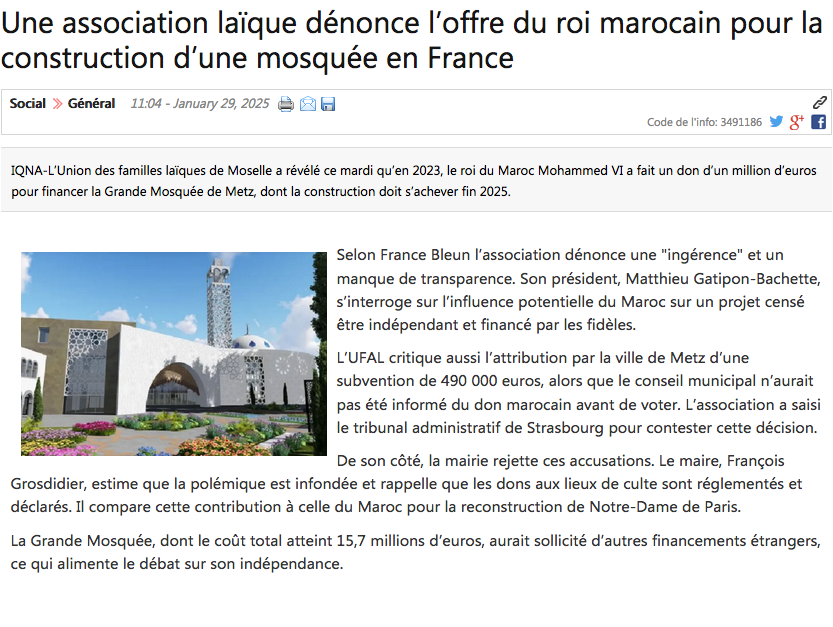Print the article using the printer icon
Image resolution: width=833 pixels, height=627 pixels.
click(286, 104)
